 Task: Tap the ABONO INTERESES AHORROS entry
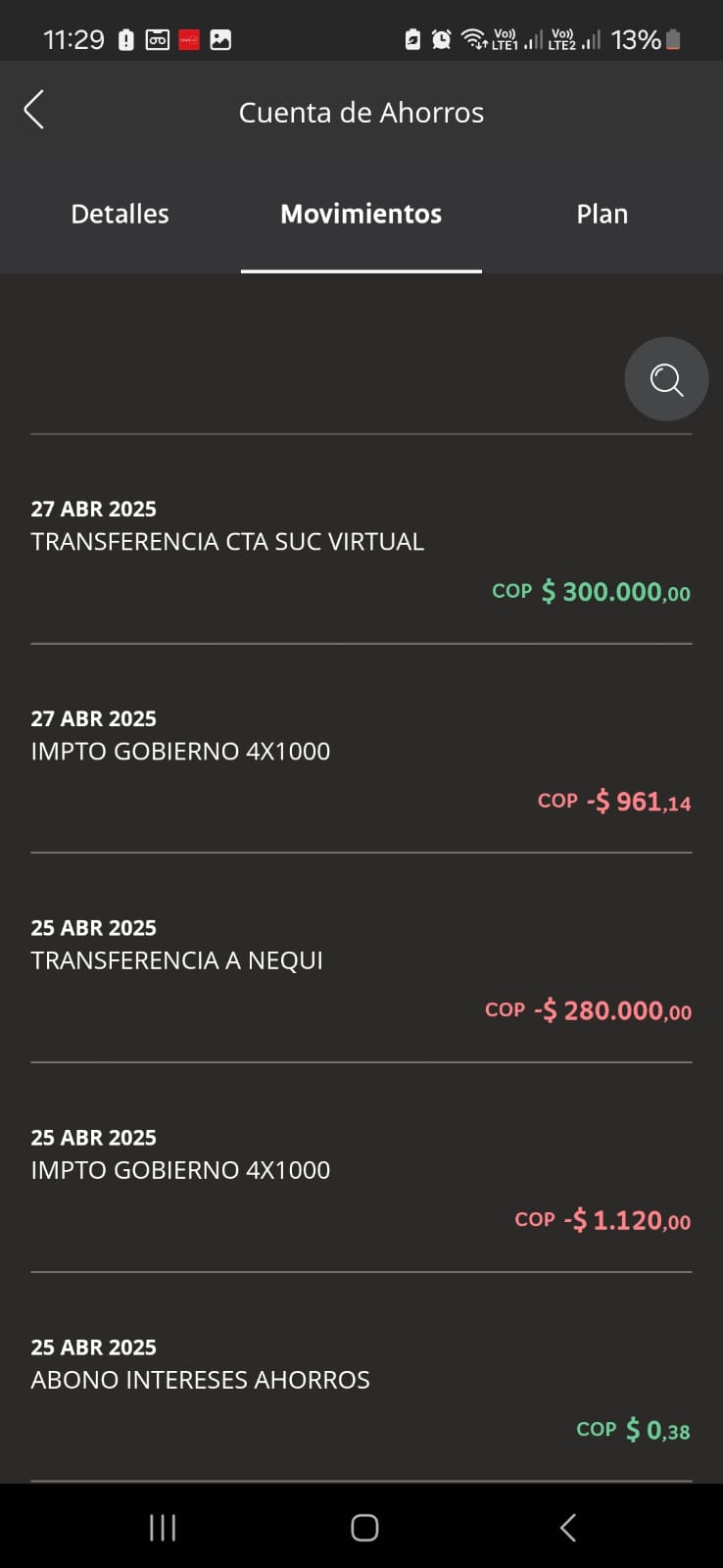[x=200, y=1379]
